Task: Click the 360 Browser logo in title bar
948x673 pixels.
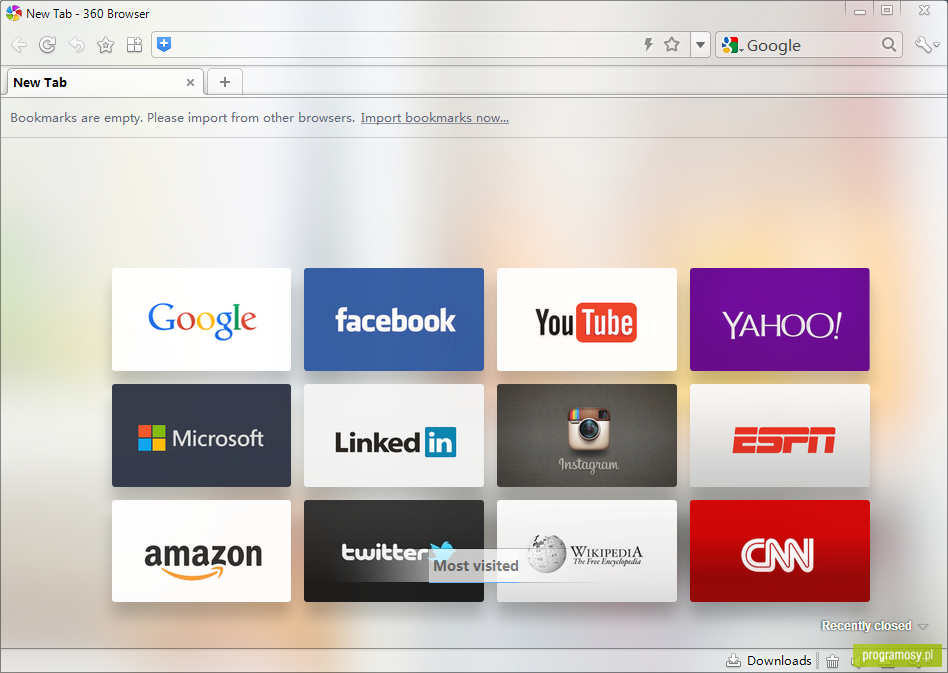Action: pos(13,13)
